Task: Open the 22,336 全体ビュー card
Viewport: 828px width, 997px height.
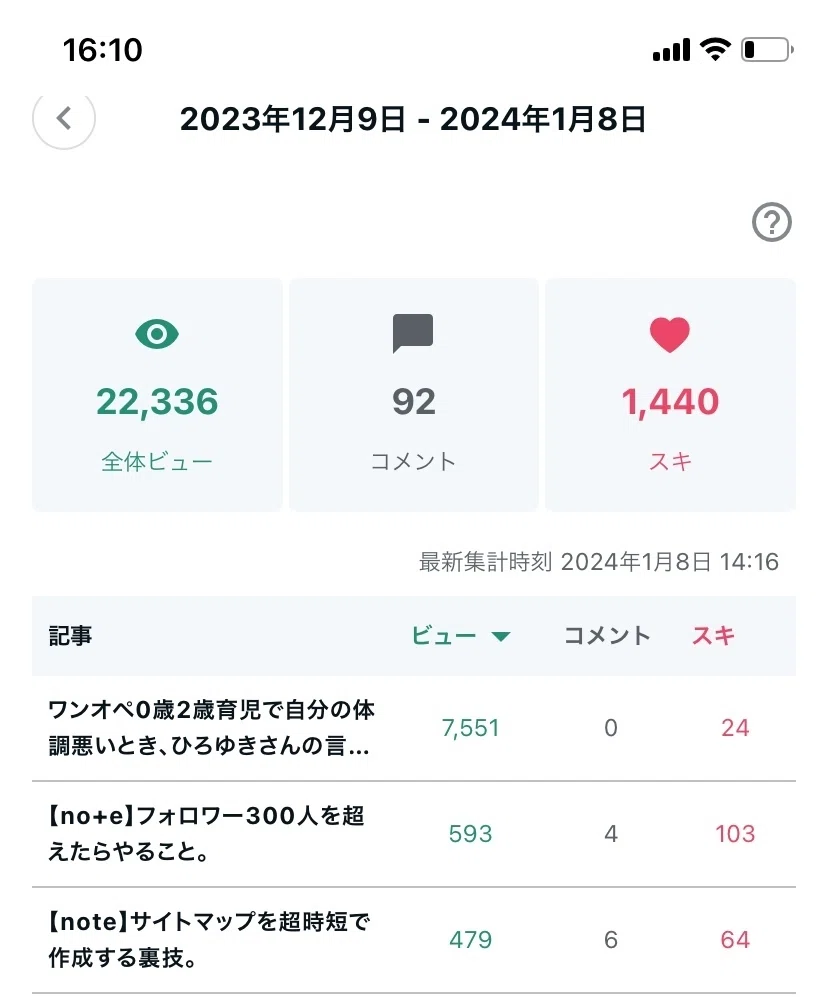Action: (157, 395)
